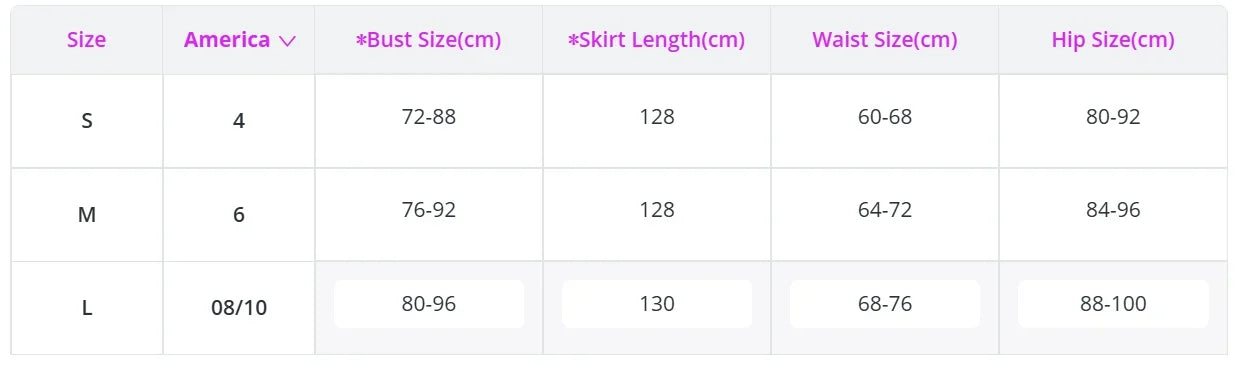Click the 60-68 waist size cell
Screen dimensions: 1245x365
coord(885,117)
